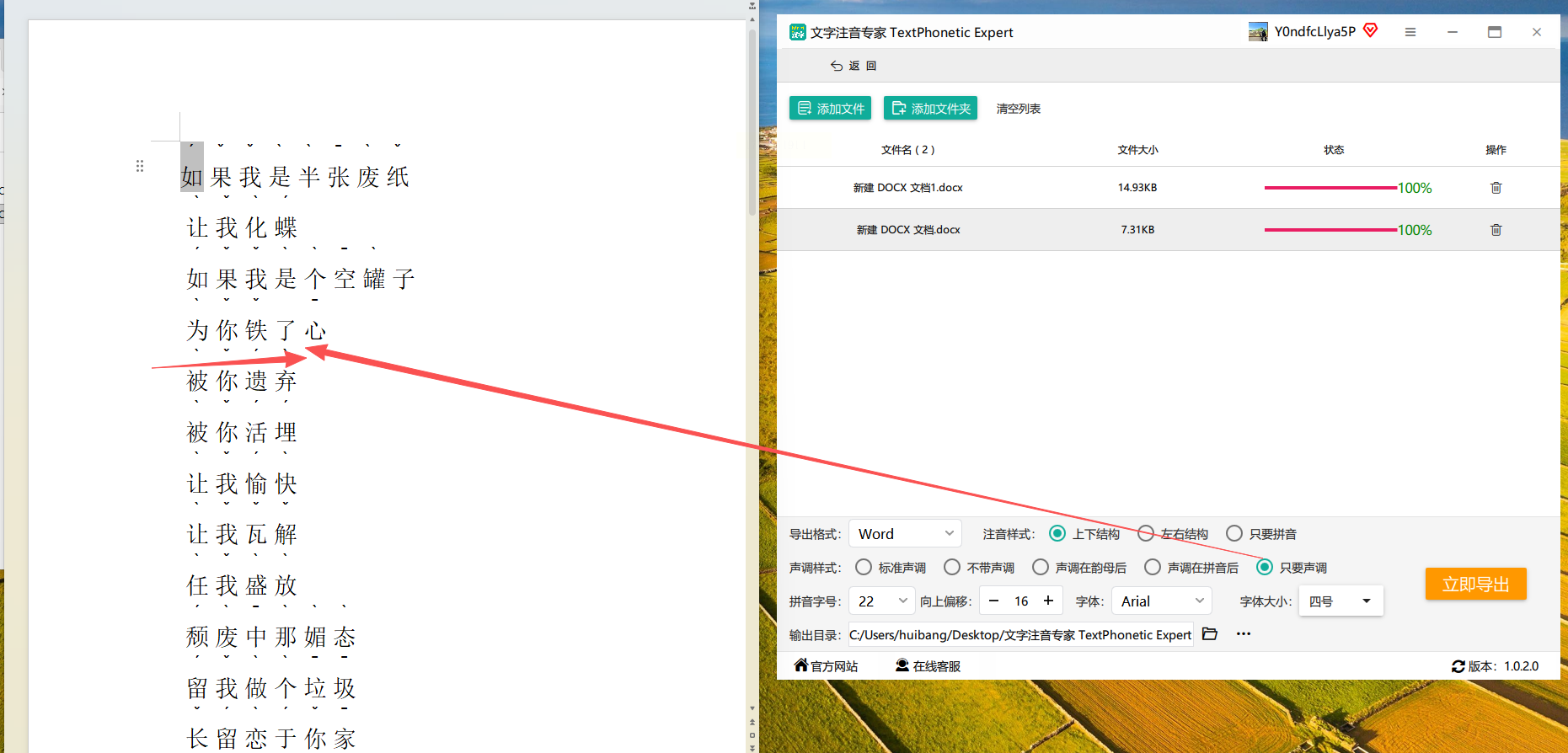
Task: Open the 字体大小 四号 dropdown
Action: (1341, 601)
